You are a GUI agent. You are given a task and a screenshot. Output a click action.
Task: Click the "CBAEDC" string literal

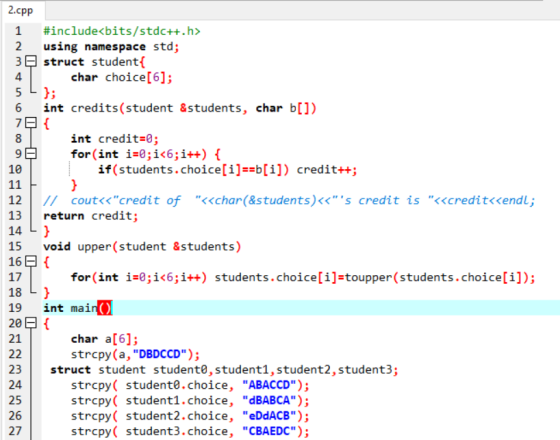point(269,431)
